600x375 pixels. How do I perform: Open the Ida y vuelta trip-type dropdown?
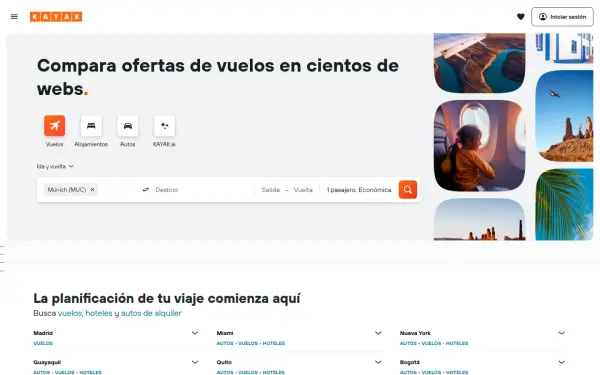55,166
